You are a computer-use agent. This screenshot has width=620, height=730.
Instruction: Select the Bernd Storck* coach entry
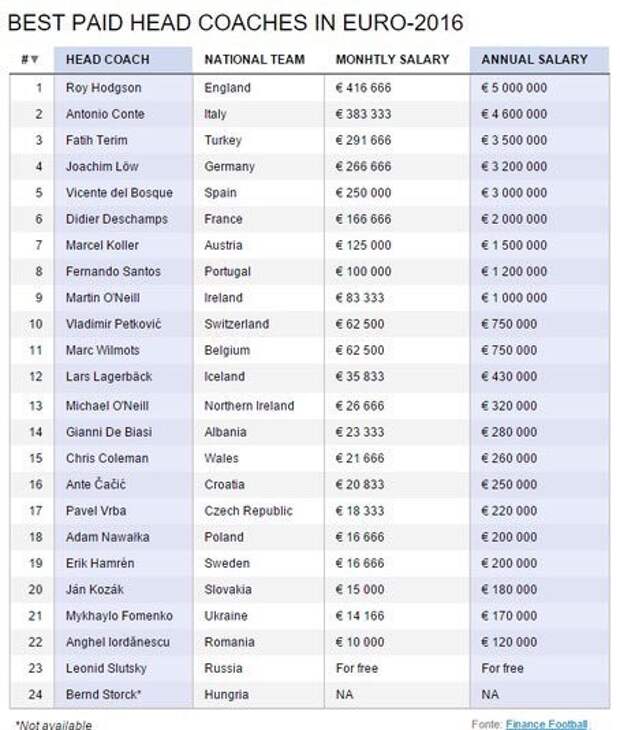click(103, 695)
